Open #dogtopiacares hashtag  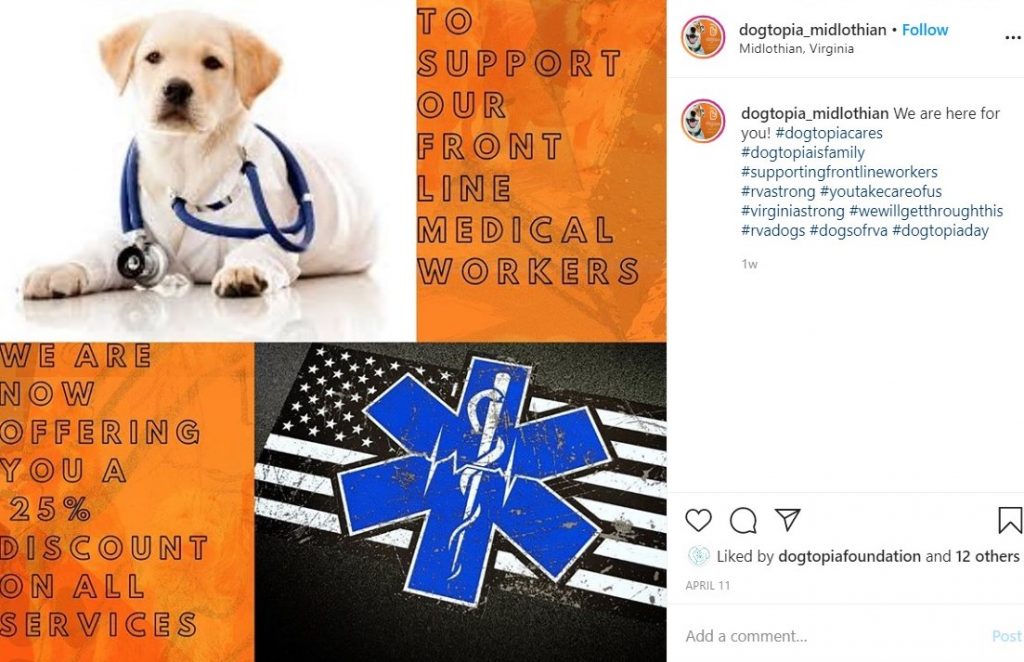coord(829,133)
